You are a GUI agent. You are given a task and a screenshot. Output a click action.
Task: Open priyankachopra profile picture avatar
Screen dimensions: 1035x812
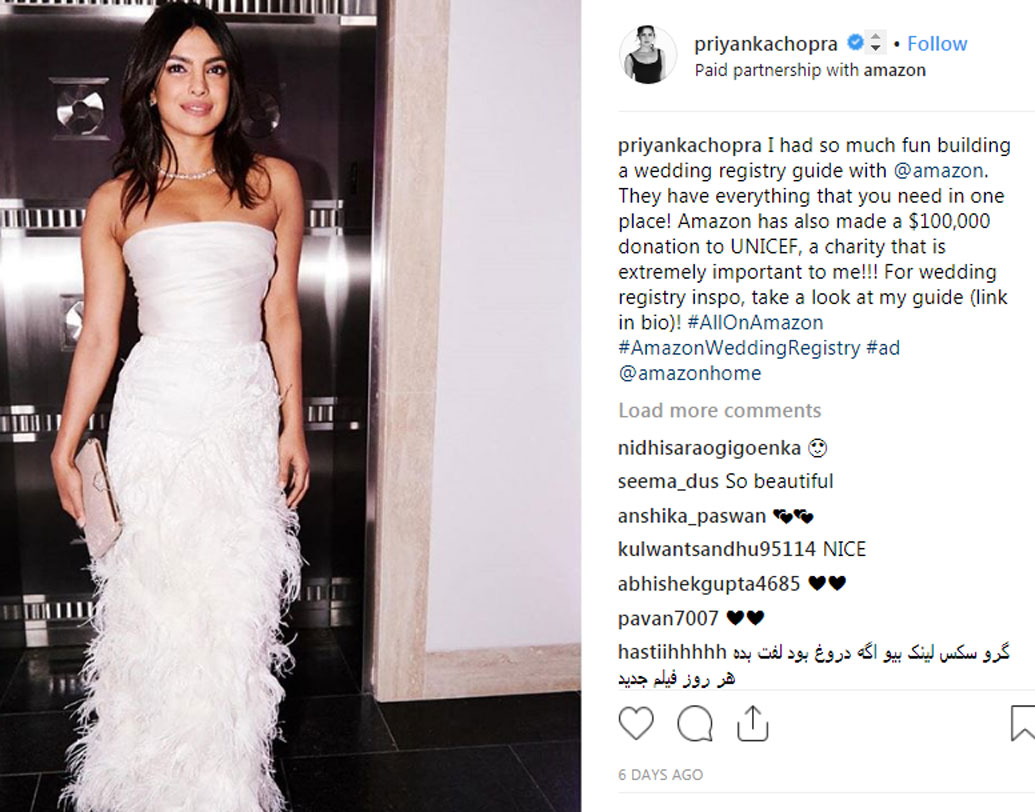tap(648, 55)
